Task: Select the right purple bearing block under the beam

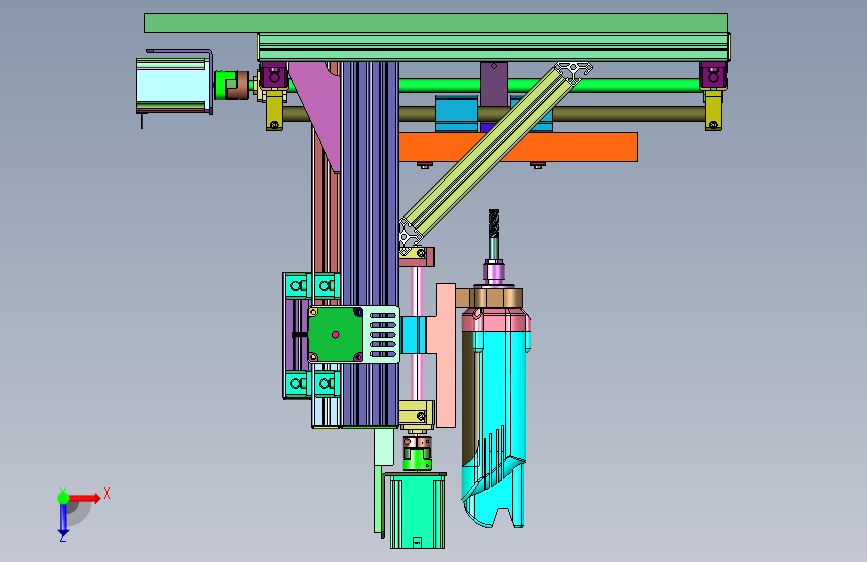Action: (x=713, y=76)
